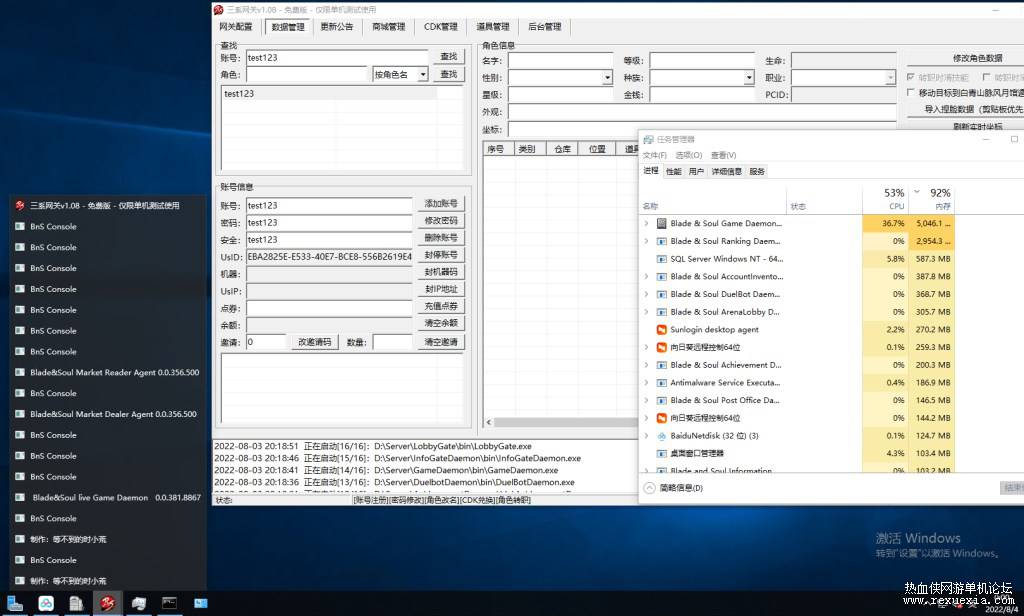Select Blade&Soul Market Reader Agent in the window list
The height and width of the screenshot is (616, 1024).
107,372
